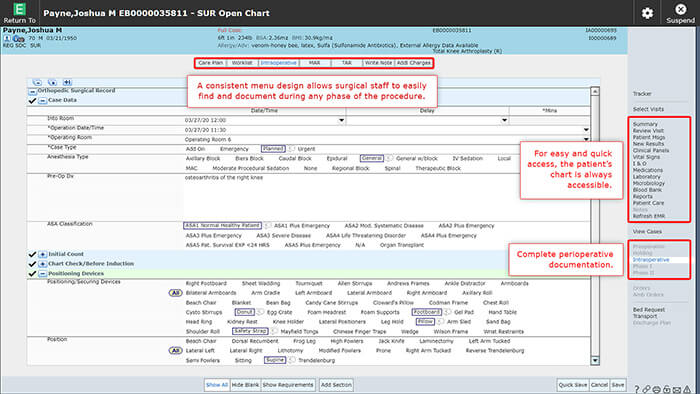The height and width of the screenshot is (394, 700).
Task: Click the envelope mail icon in footer
Action: pos(677,390)
